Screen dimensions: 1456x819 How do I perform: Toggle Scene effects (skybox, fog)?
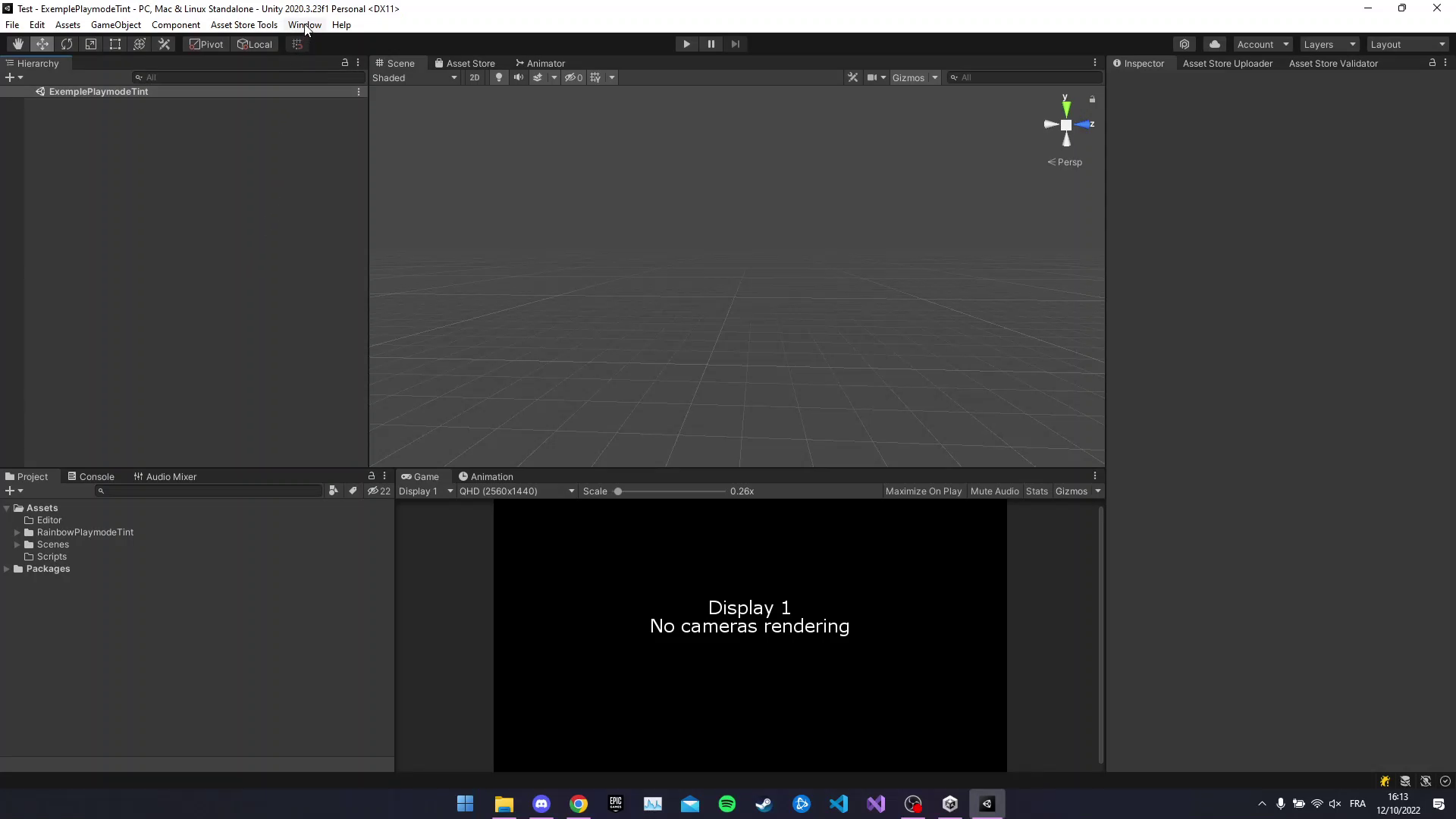point(538,77)
